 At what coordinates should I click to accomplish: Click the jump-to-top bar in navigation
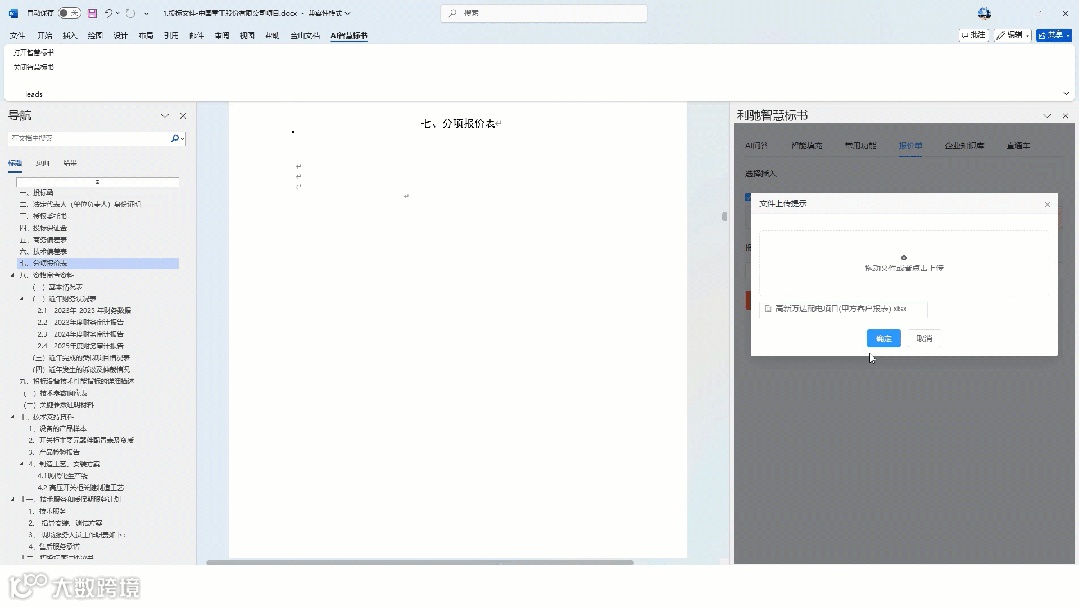(97, 182)
